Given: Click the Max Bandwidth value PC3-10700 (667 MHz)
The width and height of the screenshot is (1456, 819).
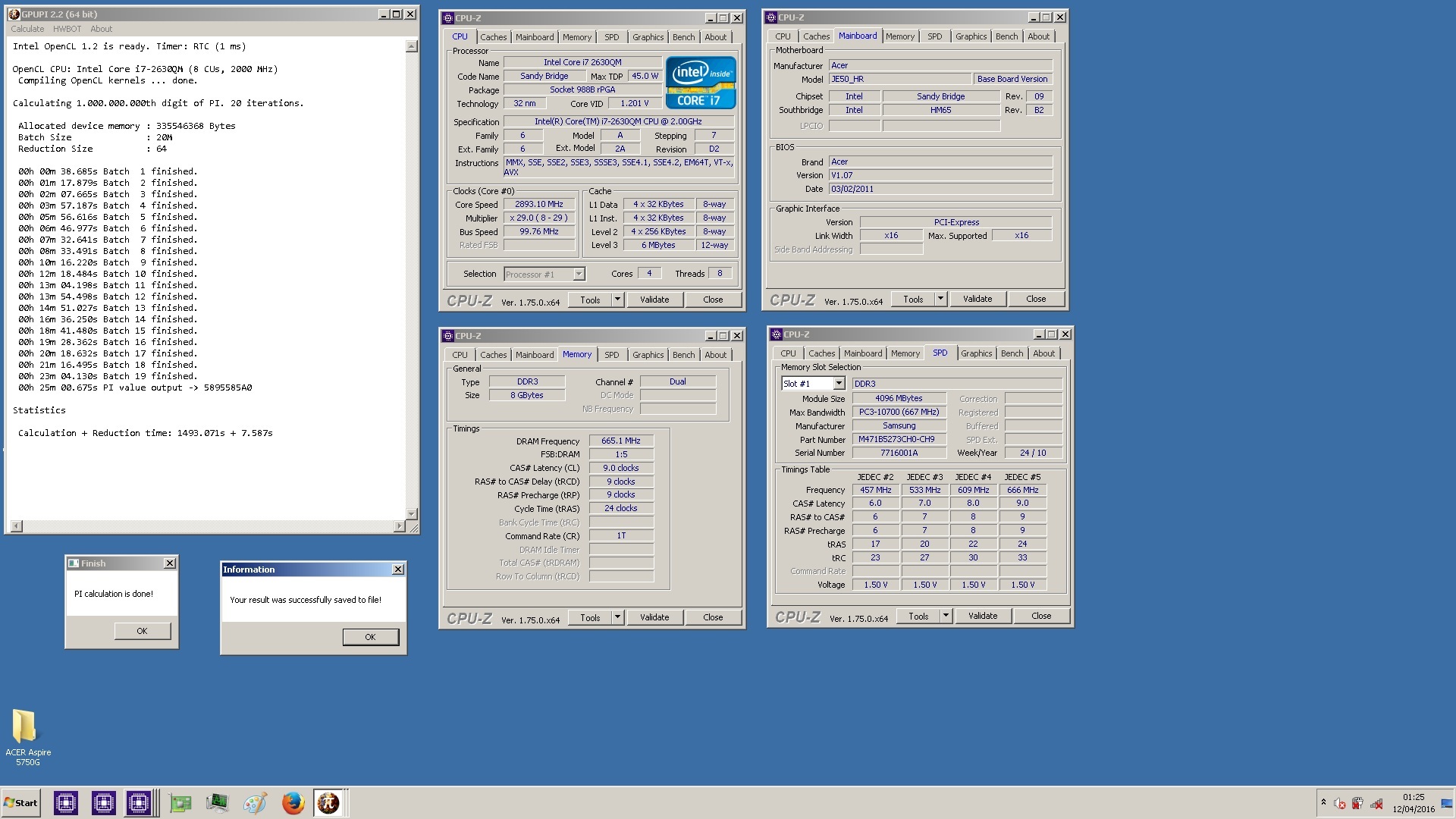Looking at the screenshot, I should tap(899, 412).
